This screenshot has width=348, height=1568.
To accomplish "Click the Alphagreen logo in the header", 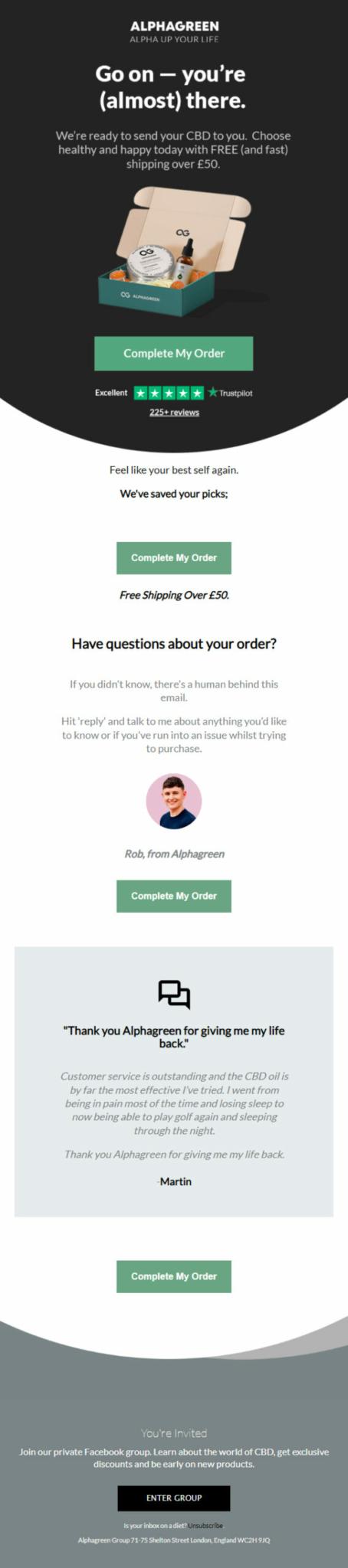I will [174, 31].
